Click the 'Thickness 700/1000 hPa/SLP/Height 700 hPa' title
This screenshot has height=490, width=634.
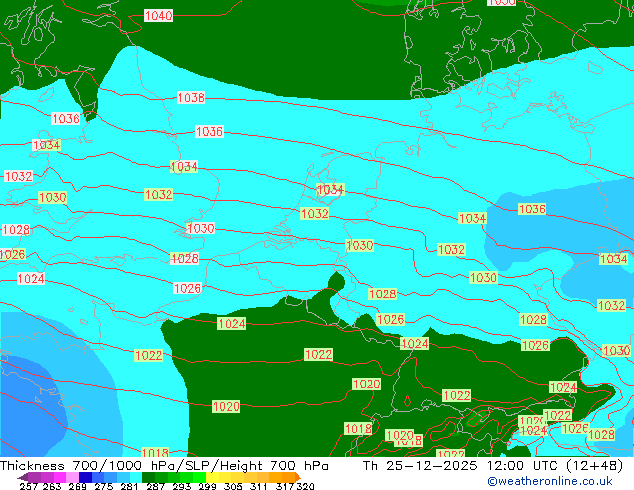coord(164,466)
